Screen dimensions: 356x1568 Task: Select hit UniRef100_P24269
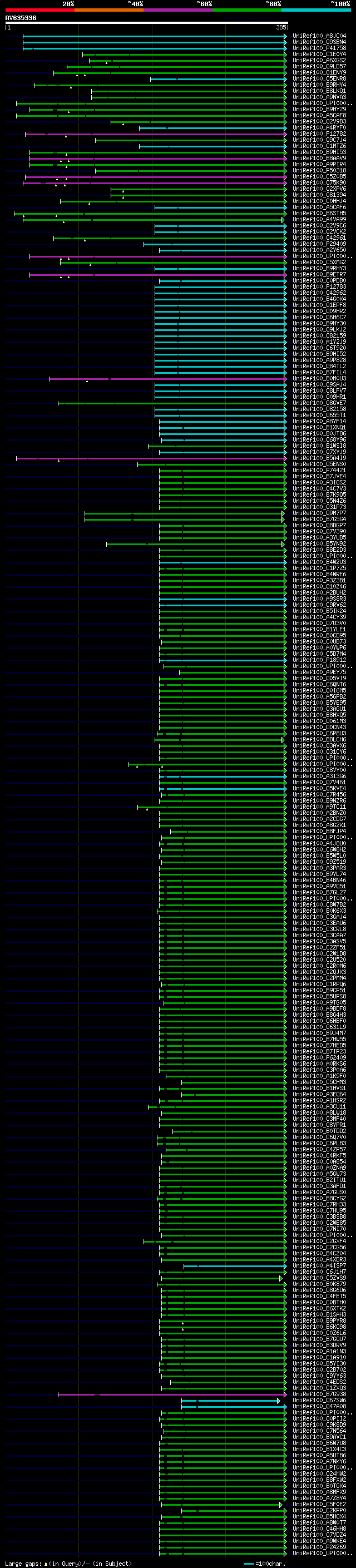click(x=319, y=1547)
